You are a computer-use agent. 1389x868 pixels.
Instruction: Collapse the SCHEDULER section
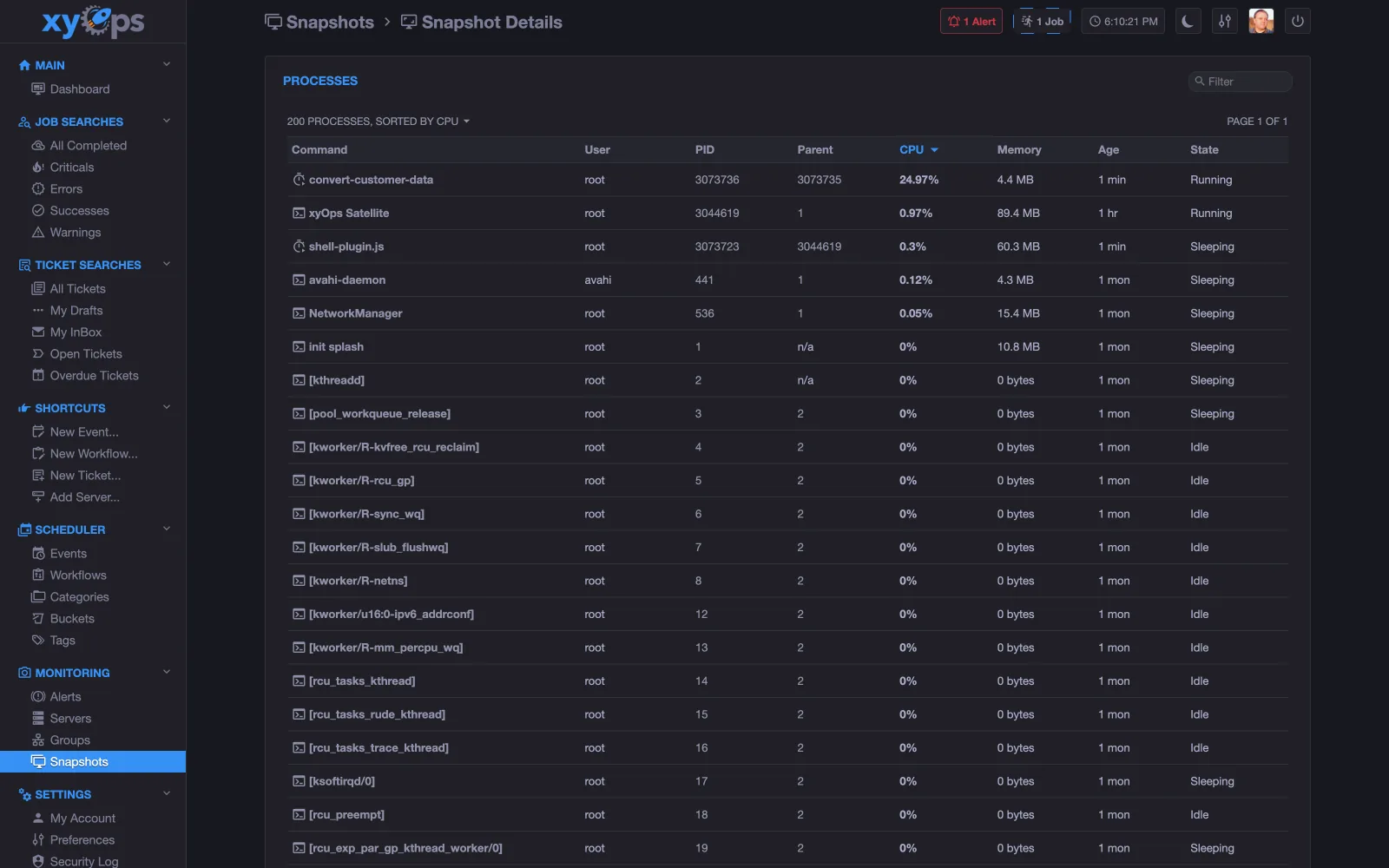[x=167, y=529]
